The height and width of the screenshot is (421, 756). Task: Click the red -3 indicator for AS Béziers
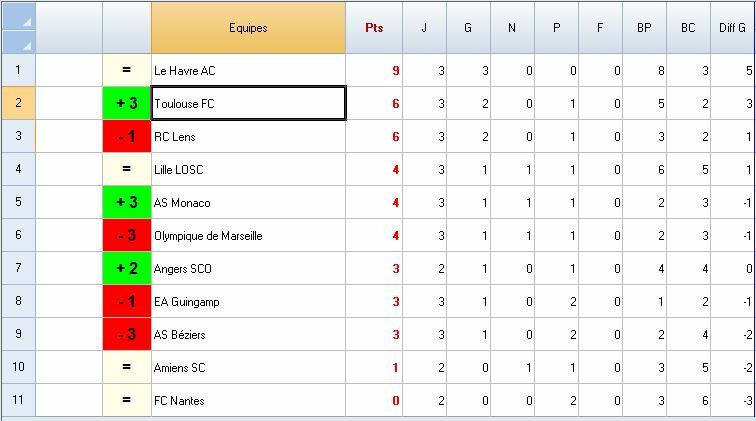click(127, 335)
